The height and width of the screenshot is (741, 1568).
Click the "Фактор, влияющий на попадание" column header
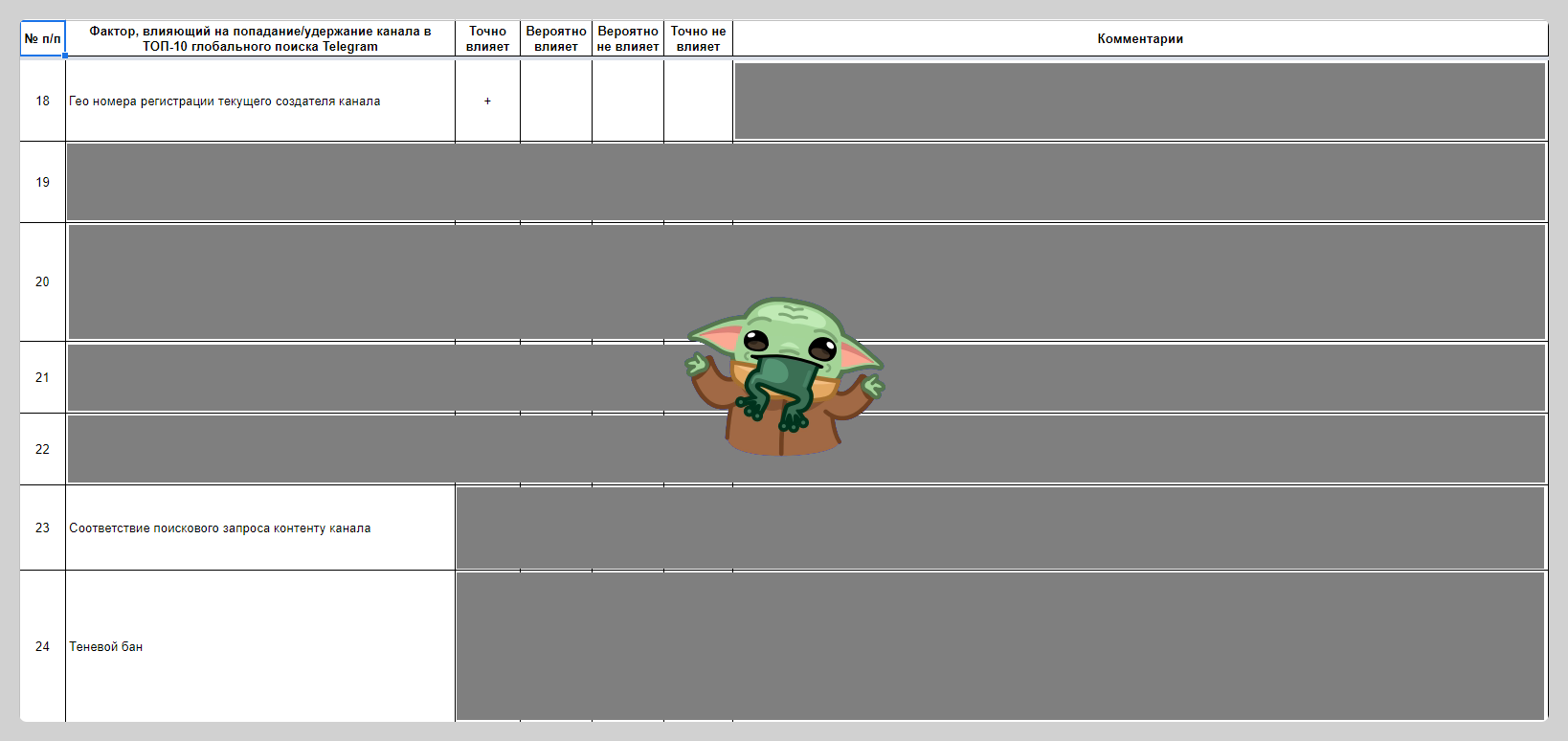tap(260, 39)
